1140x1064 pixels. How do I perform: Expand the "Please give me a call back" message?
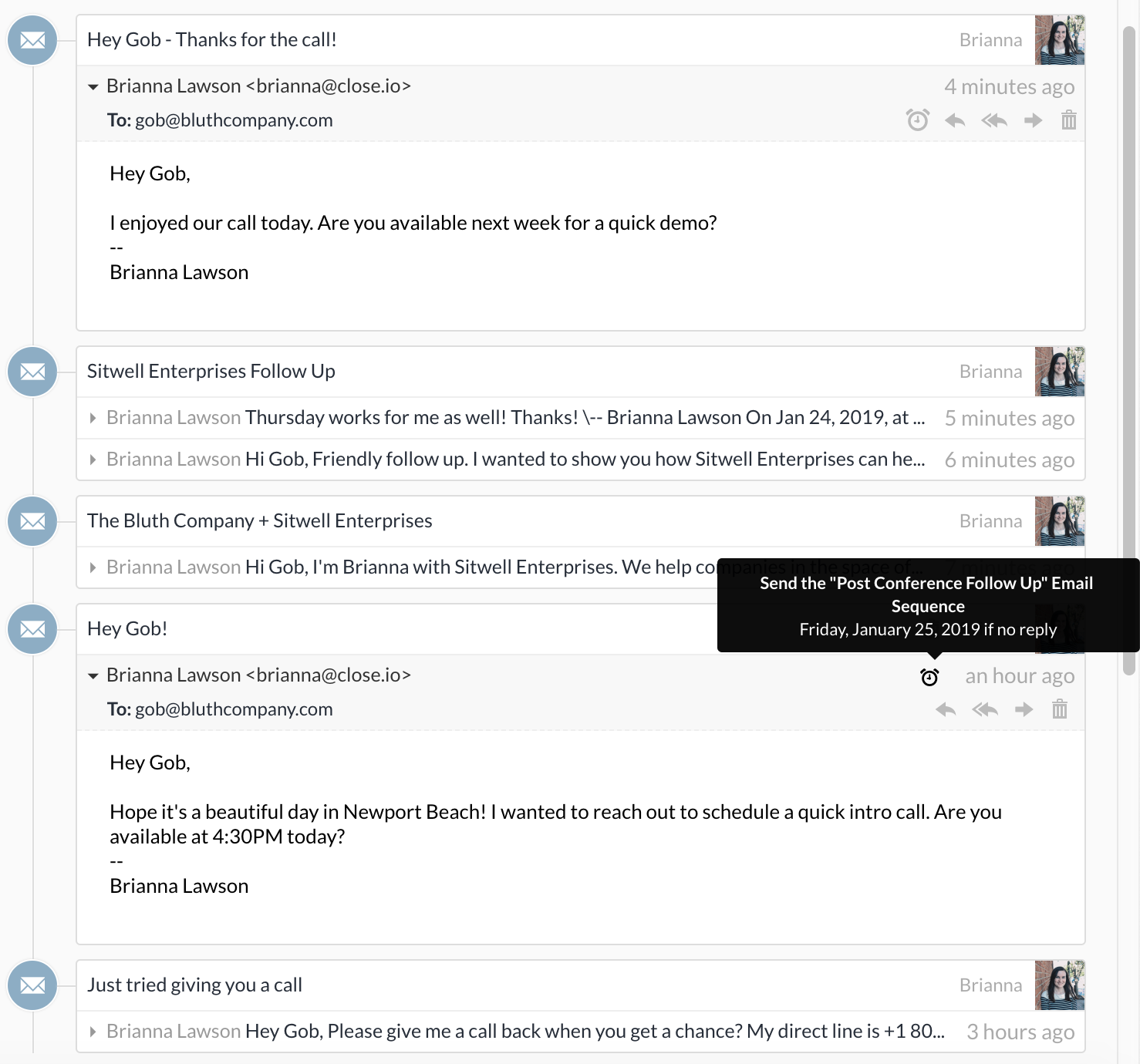(93, 1032)
